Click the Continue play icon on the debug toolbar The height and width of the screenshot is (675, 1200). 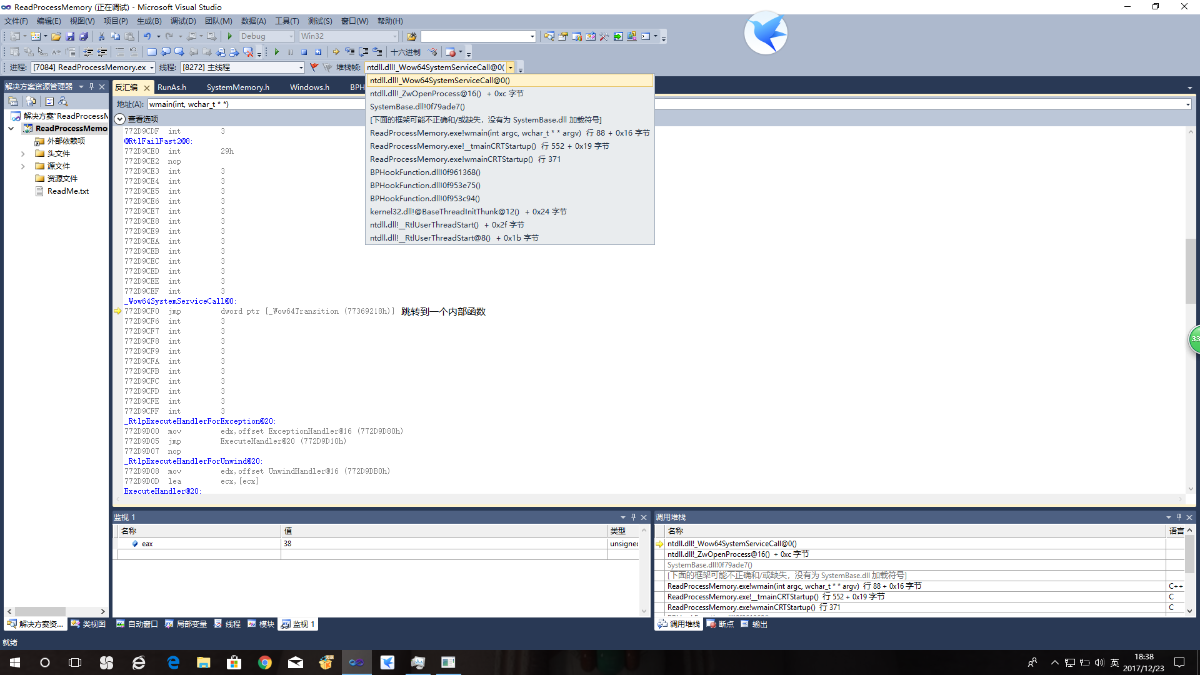pyautogui.click(x=276, y=51)
